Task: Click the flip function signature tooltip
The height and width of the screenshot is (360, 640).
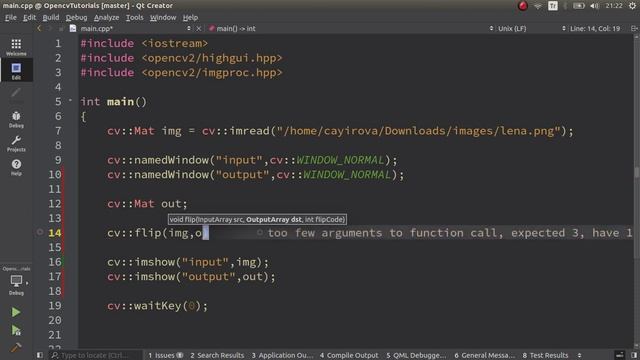Action: point(257,220)
